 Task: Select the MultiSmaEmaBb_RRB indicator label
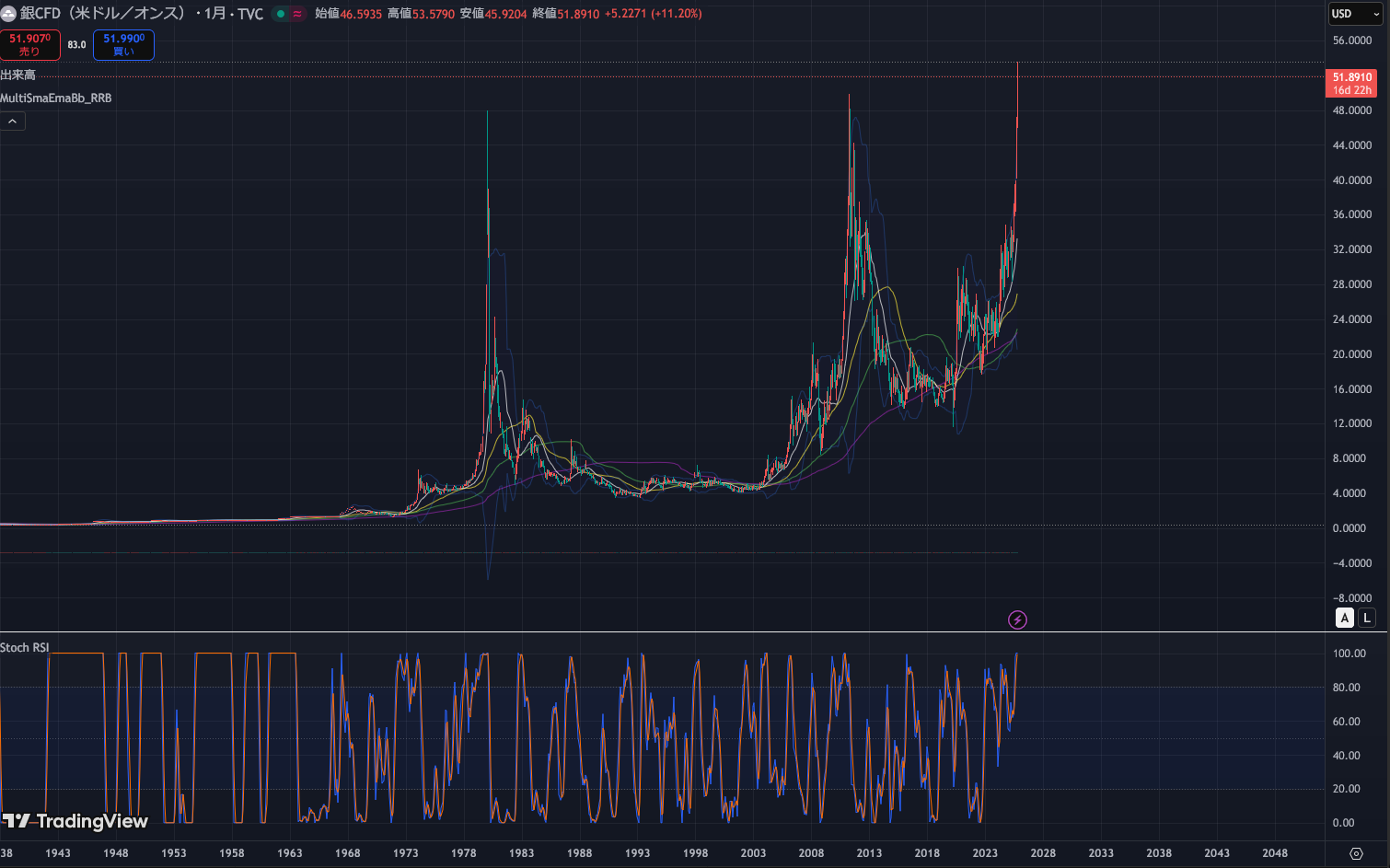(56, 98)
